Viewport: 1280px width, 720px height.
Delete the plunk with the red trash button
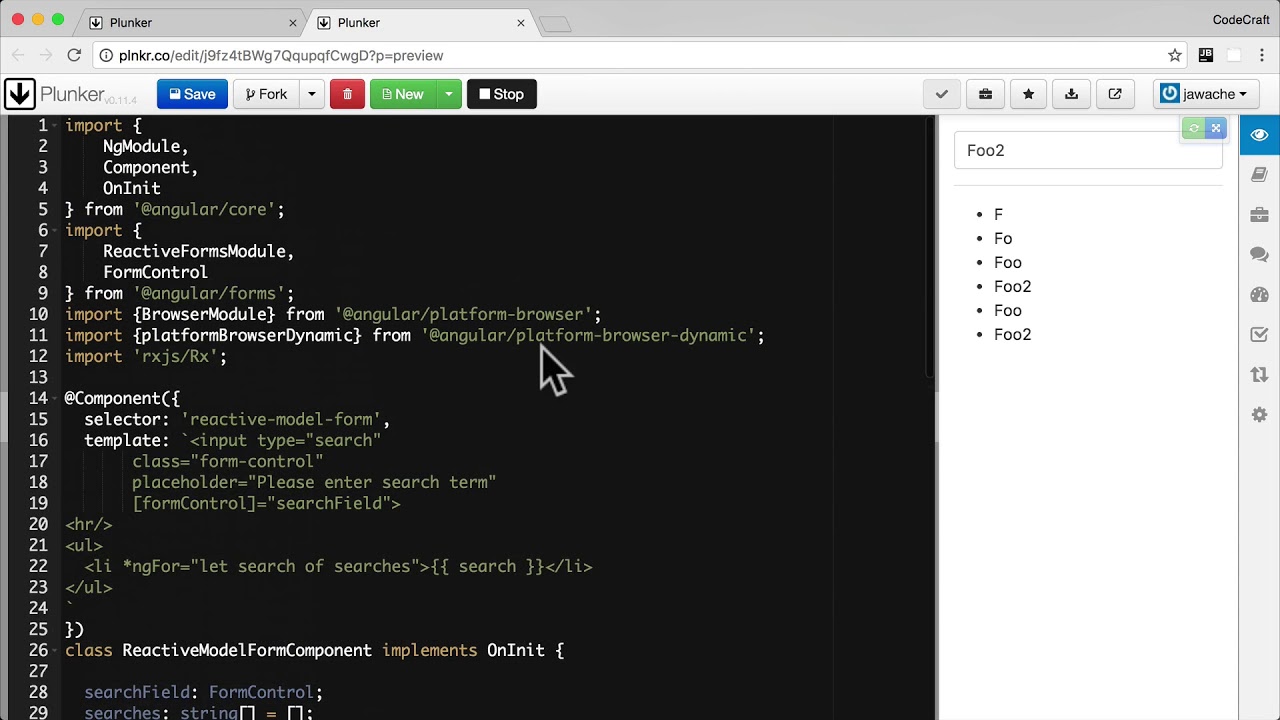tap(347, 94)
